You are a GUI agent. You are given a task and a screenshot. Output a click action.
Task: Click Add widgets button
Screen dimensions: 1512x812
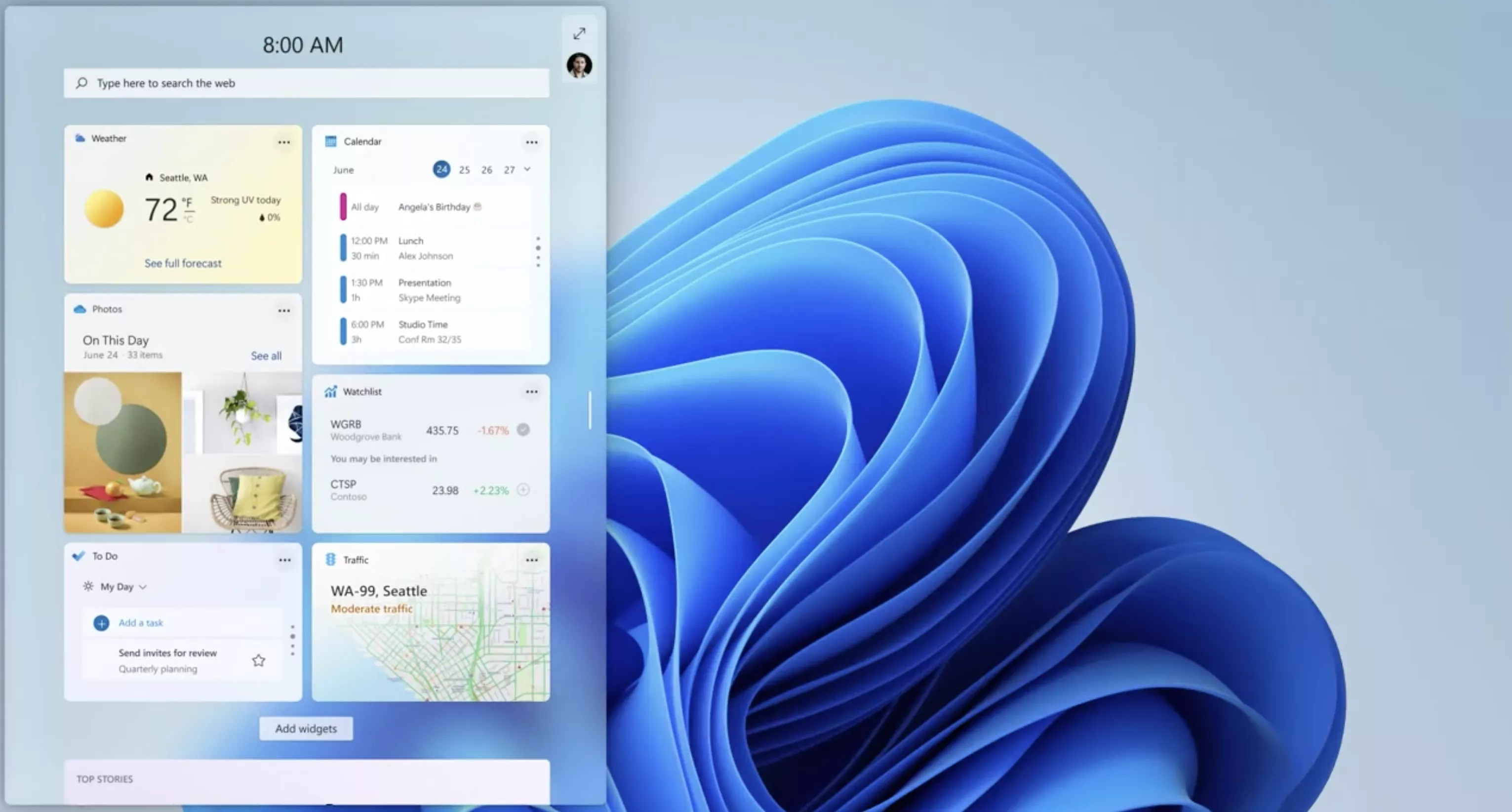click(306, 728)
